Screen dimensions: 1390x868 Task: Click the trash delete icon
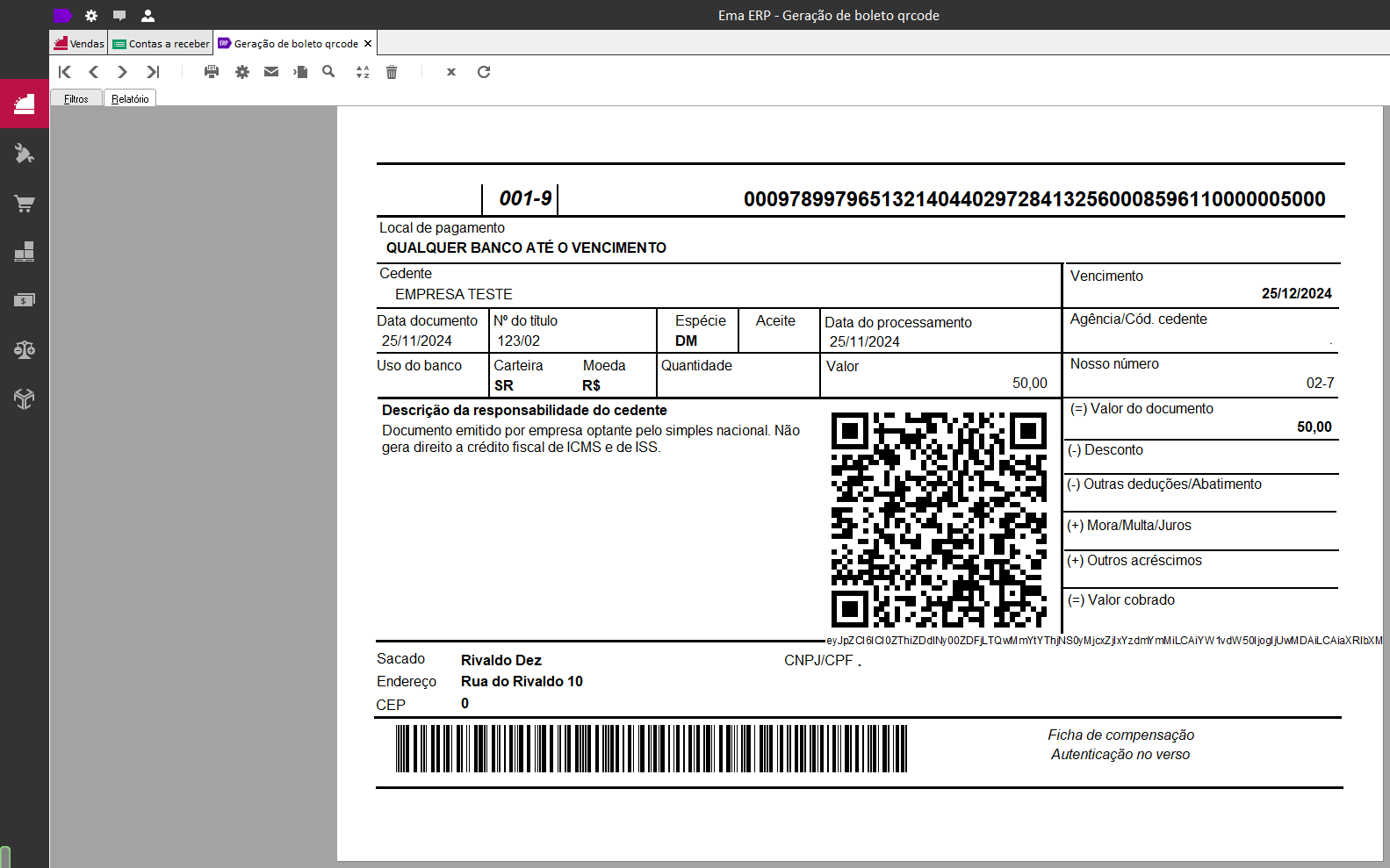[392, 72]
